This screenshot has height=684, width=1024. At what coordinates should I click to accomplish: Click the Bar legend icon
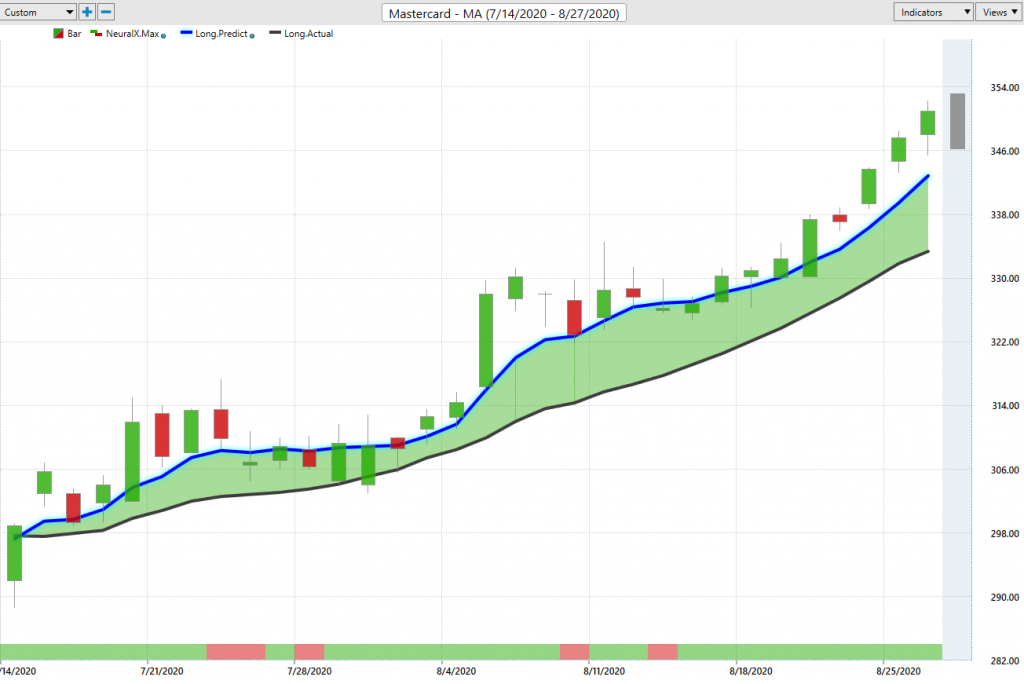click(x=58, y=33)
